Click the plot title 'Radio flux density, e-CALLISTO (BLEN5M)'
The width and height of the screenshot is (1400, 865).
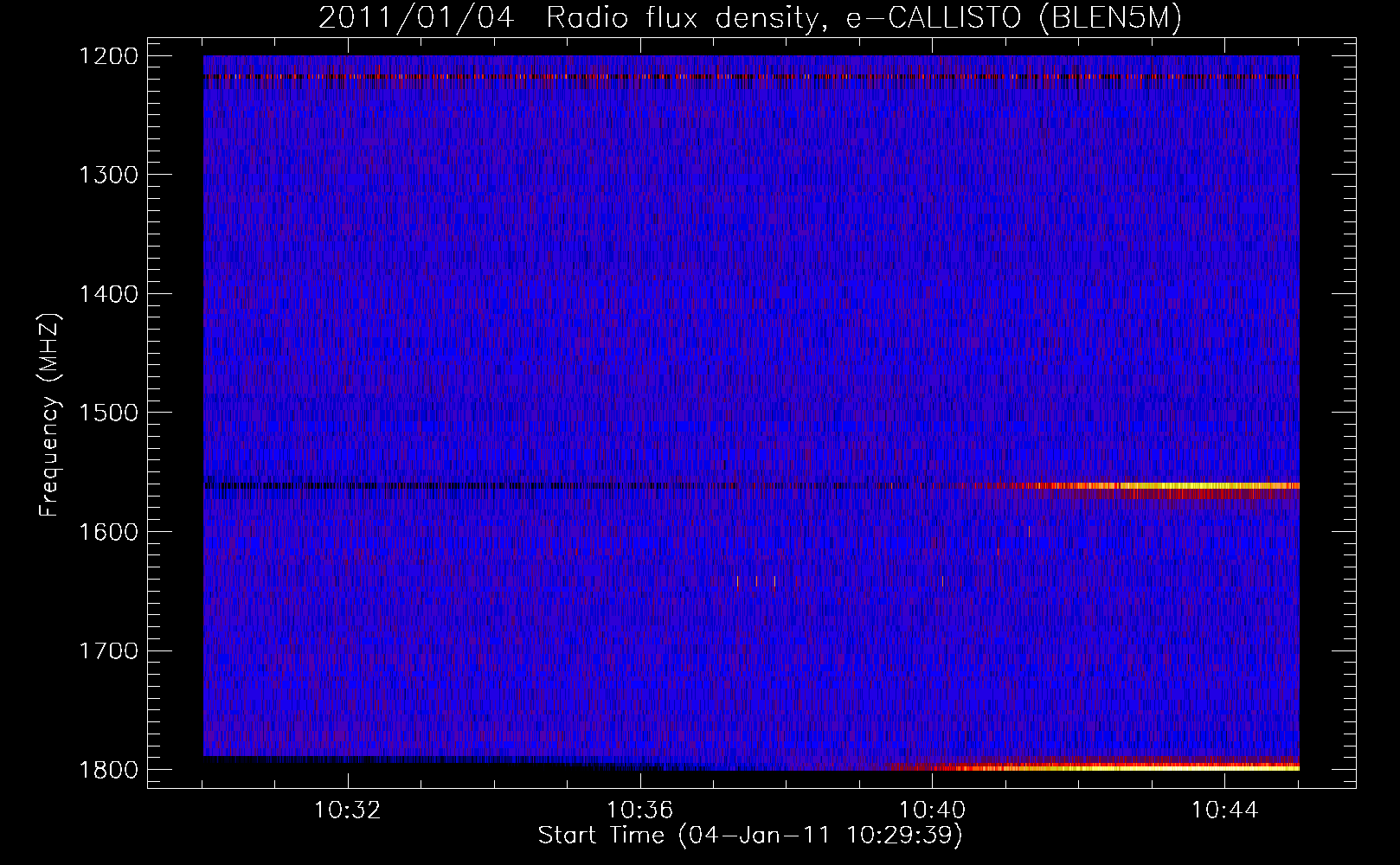864,18
